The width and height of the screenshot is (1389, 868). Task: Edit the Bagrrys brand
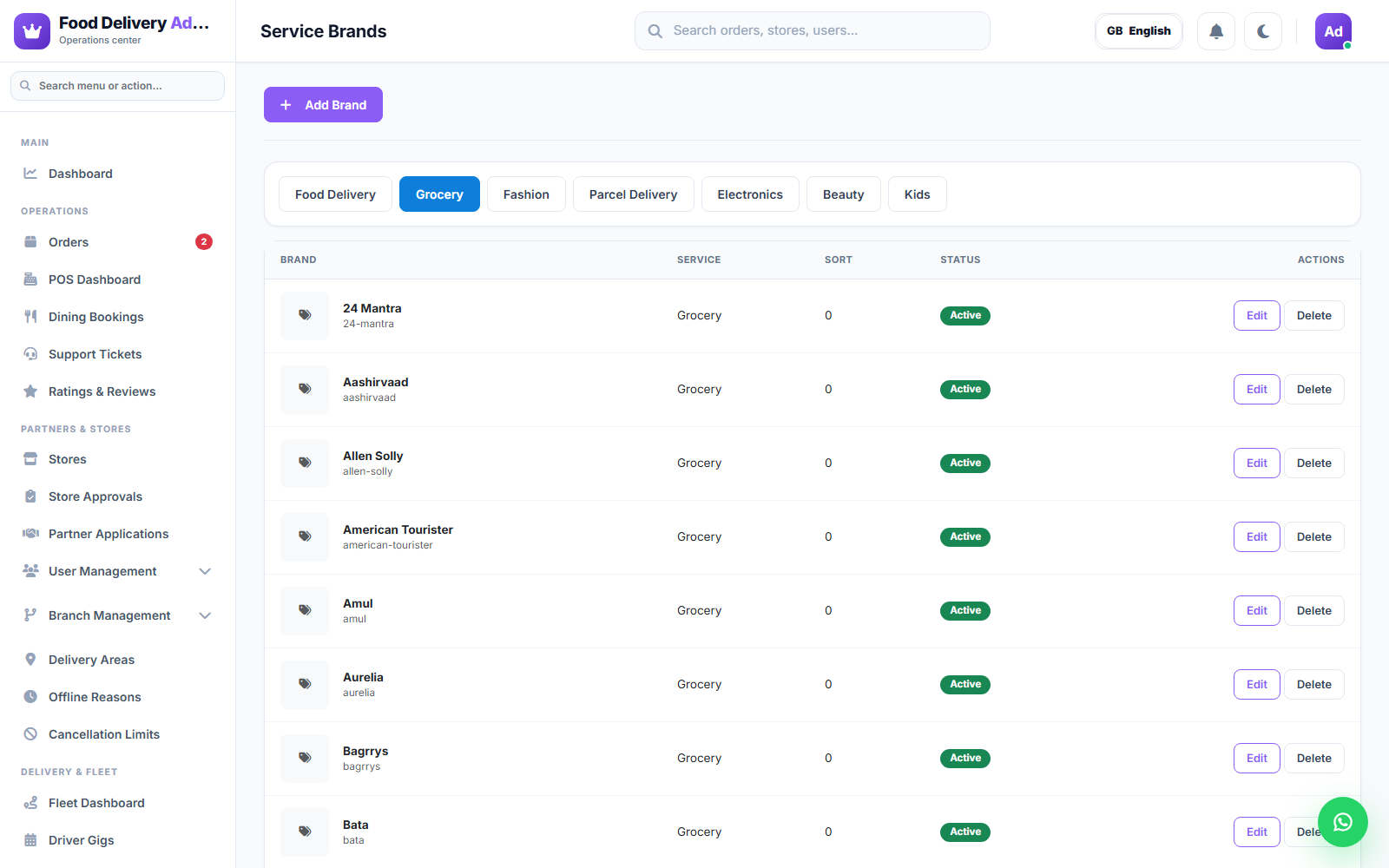point(1256,759)
